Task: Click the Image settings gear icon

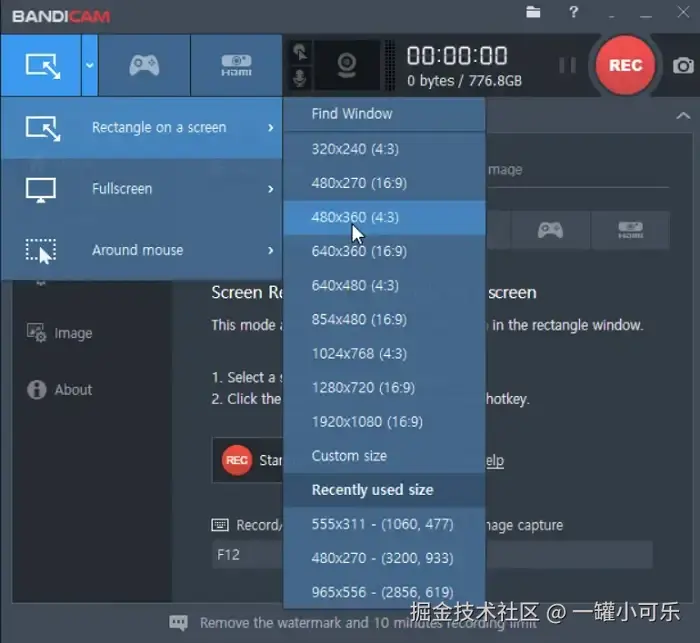Action: (x=36, y=333)
